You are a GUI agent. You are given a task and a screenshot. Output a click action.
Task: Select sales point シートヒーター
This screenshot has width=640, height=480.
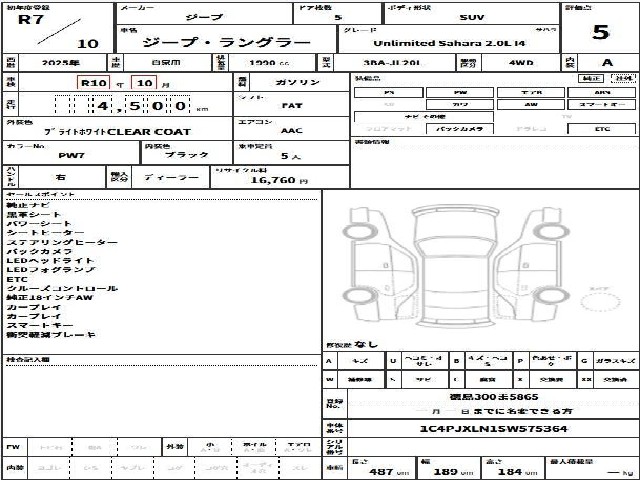[45, 233]
